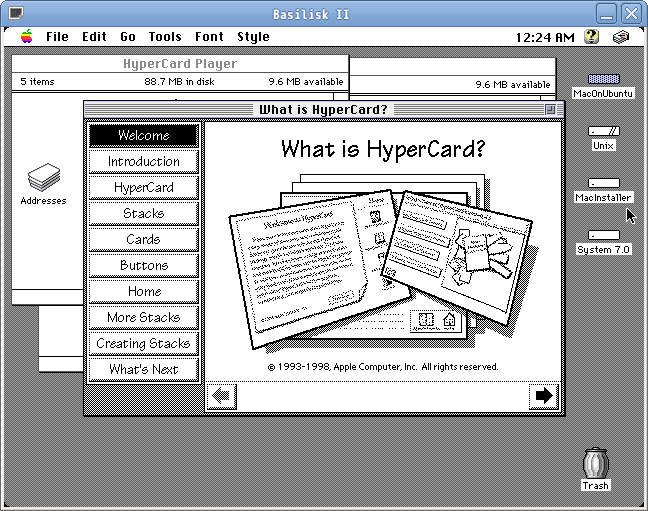Click the 12:24 AM menu bar clock
This screenshot has height=511, width=648.
(545, 38)
